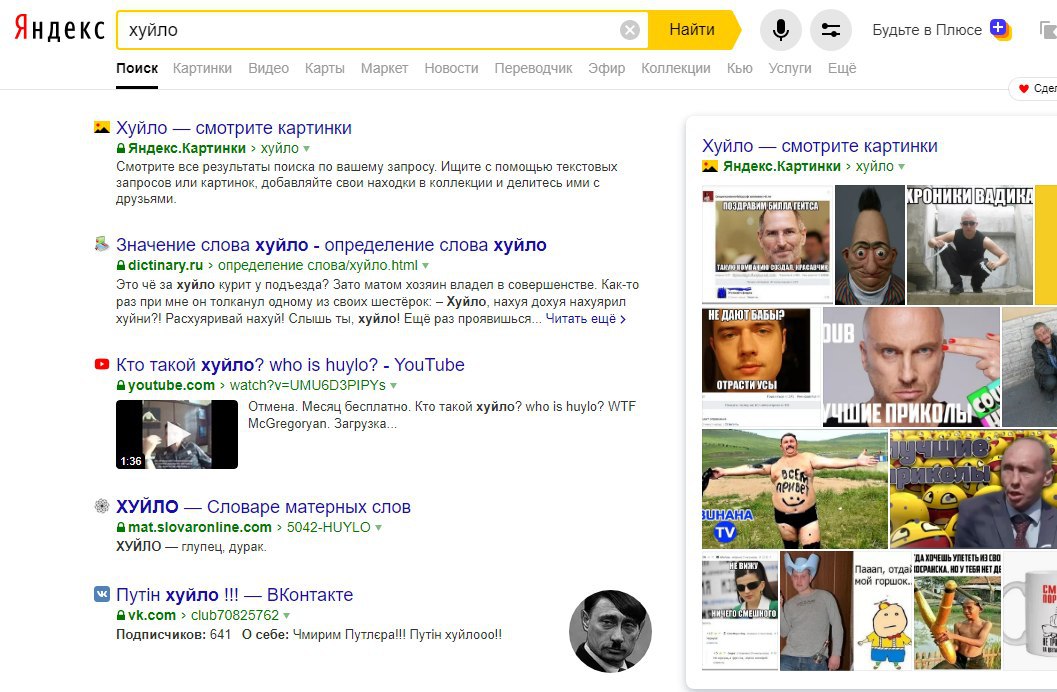Expand dropdown arrow in right panel Яндекс.Картинки
The width and height of the screenshot is (1057, 692).
point(901,166)
